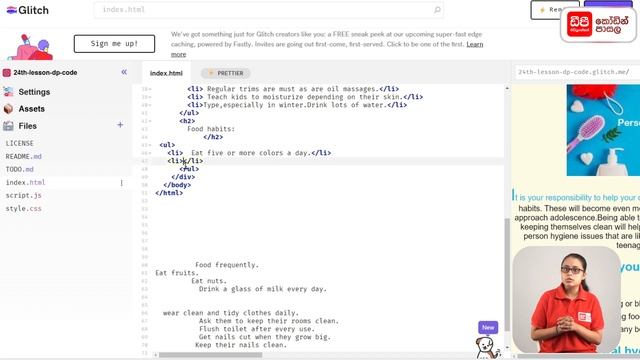
Task: Click the Sign me up! button
Action: click(114, 44)
